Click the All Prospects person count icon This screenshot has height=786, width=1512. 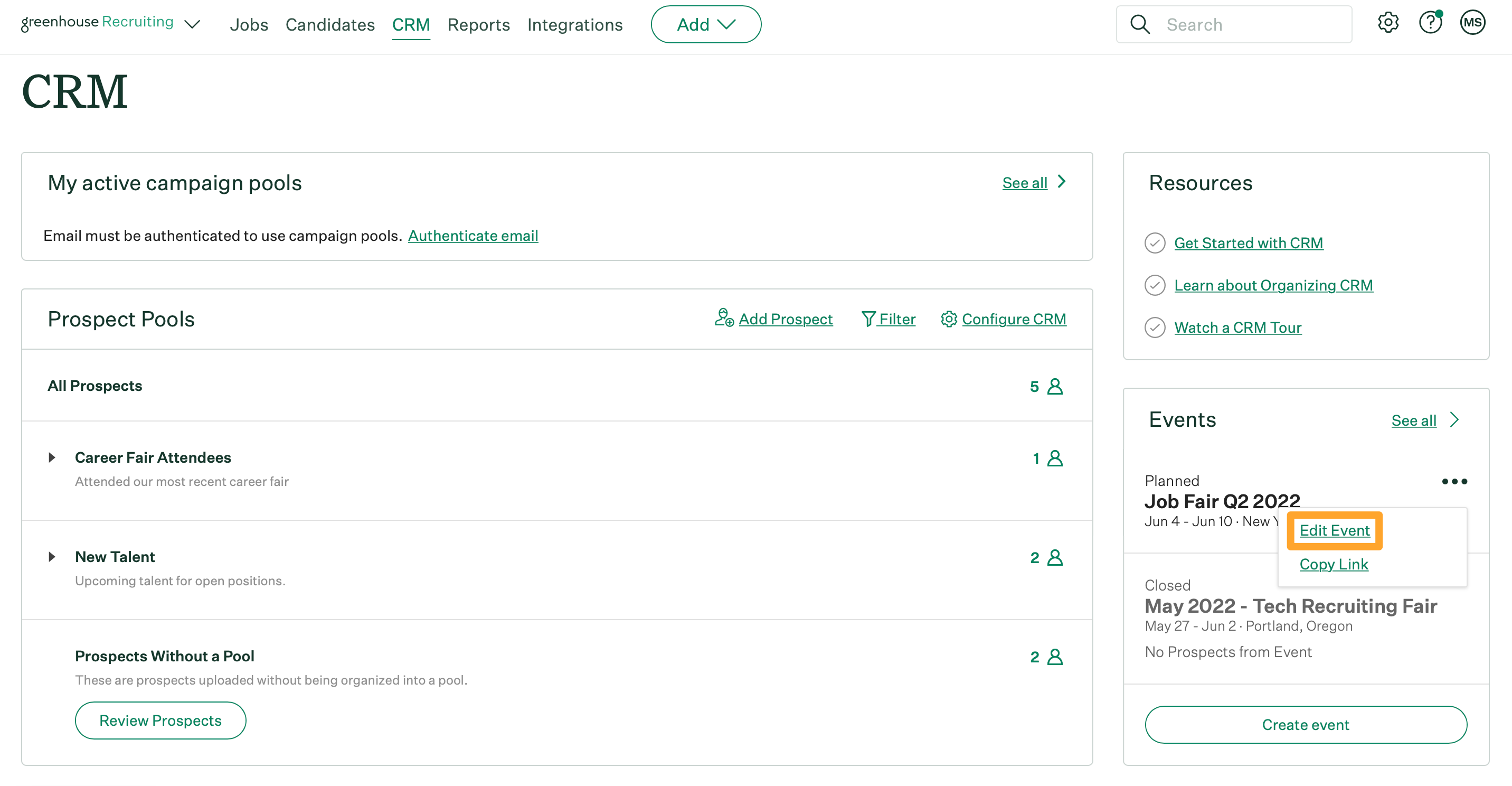click(1054, 387)
